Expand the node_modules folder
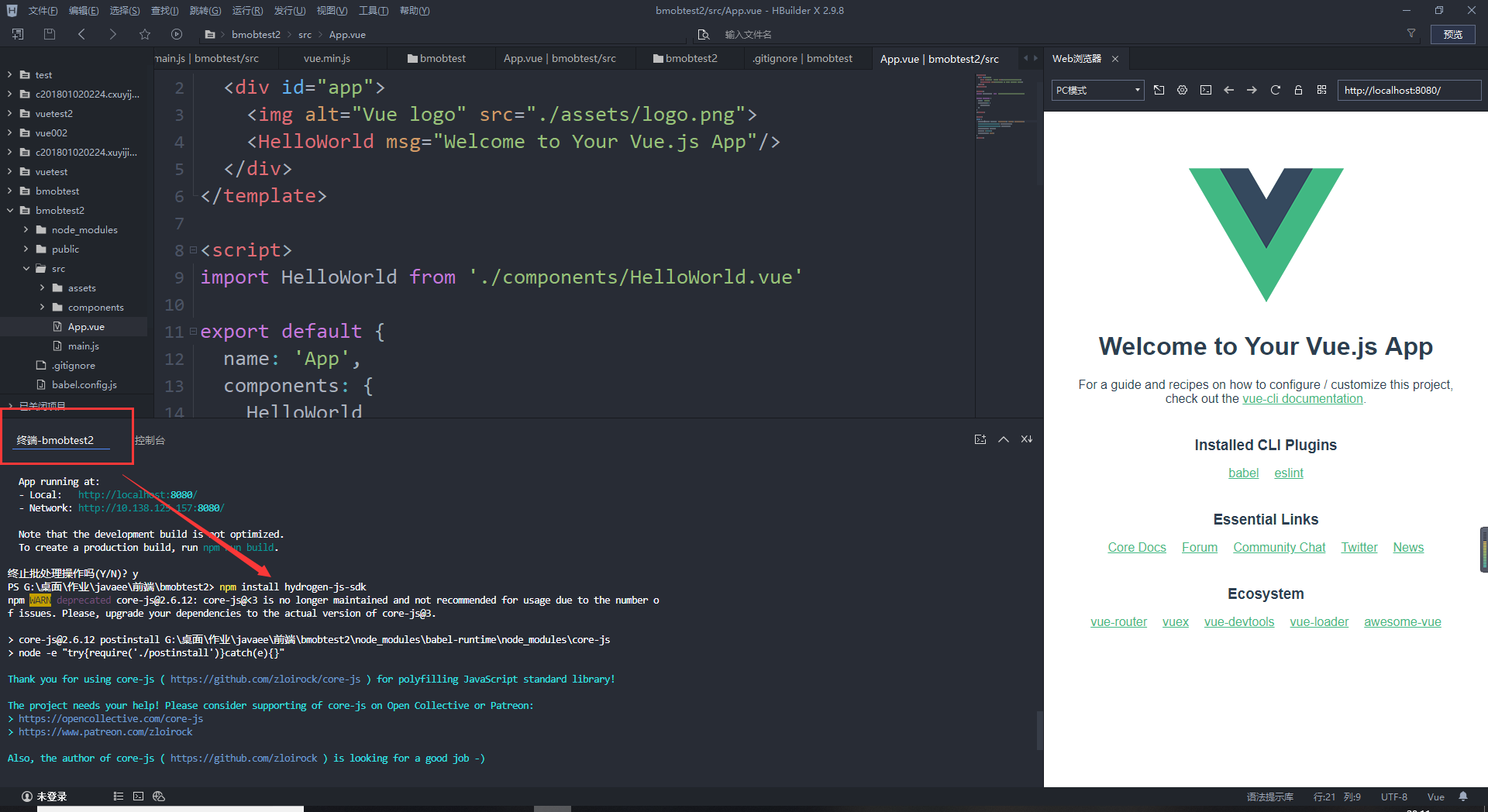 click(x=26, y=230)
